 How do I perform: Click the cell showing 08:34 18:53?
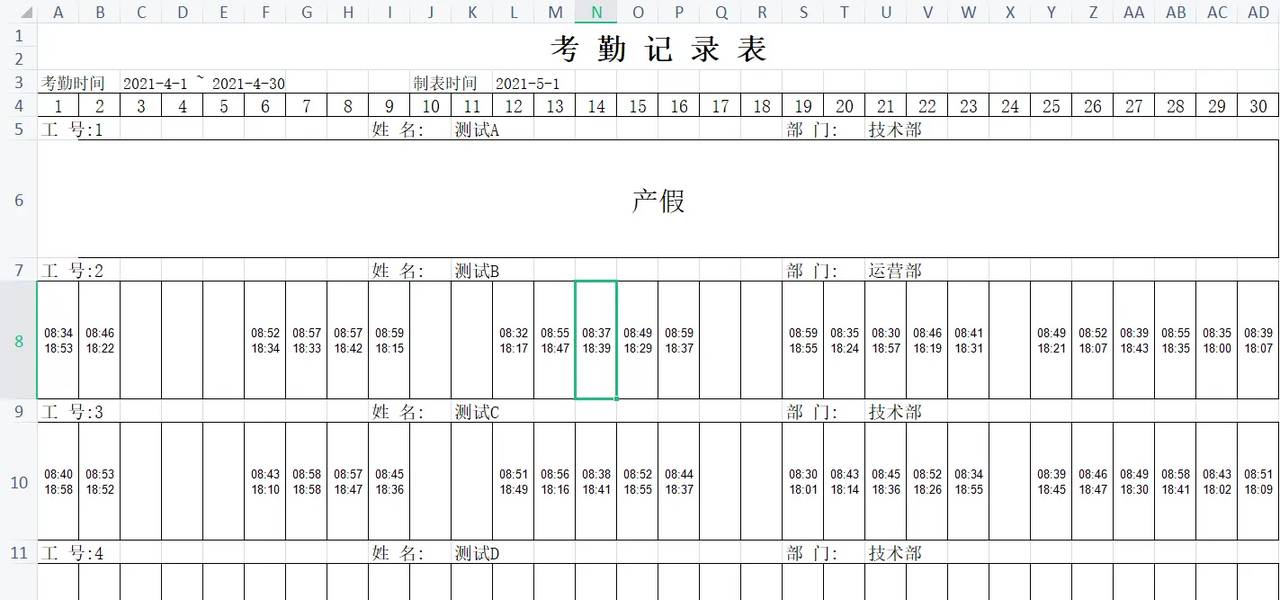tap(58, 341)
